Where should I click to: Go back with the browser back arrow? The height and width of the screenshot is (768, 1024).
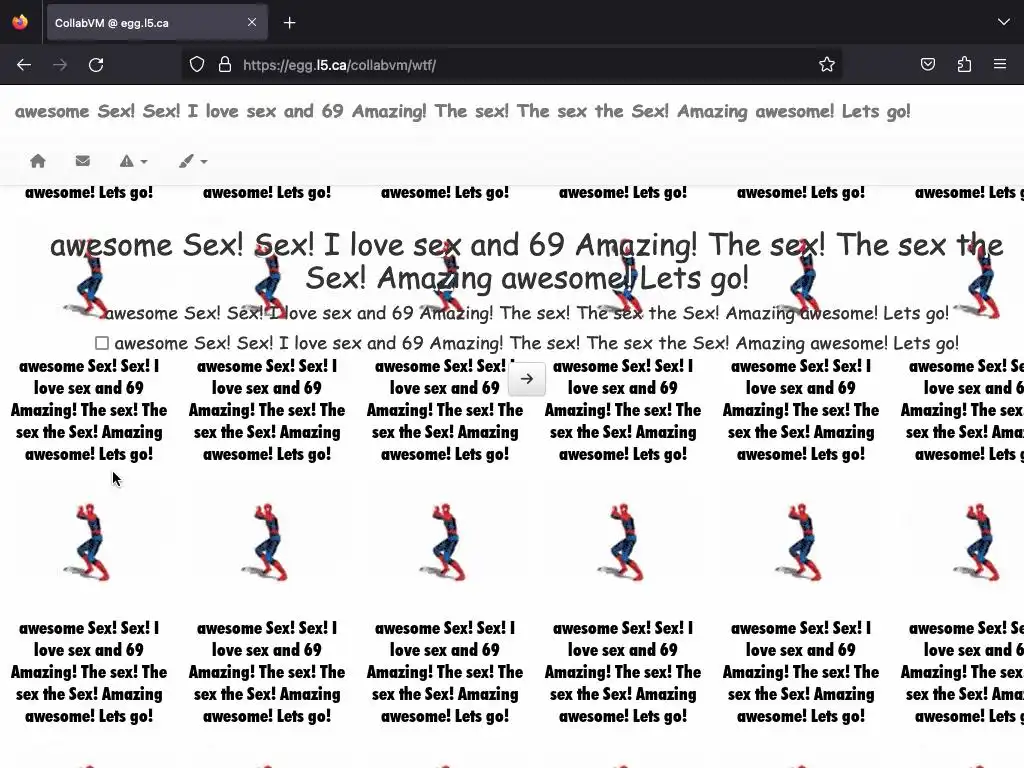coord(24,65)
